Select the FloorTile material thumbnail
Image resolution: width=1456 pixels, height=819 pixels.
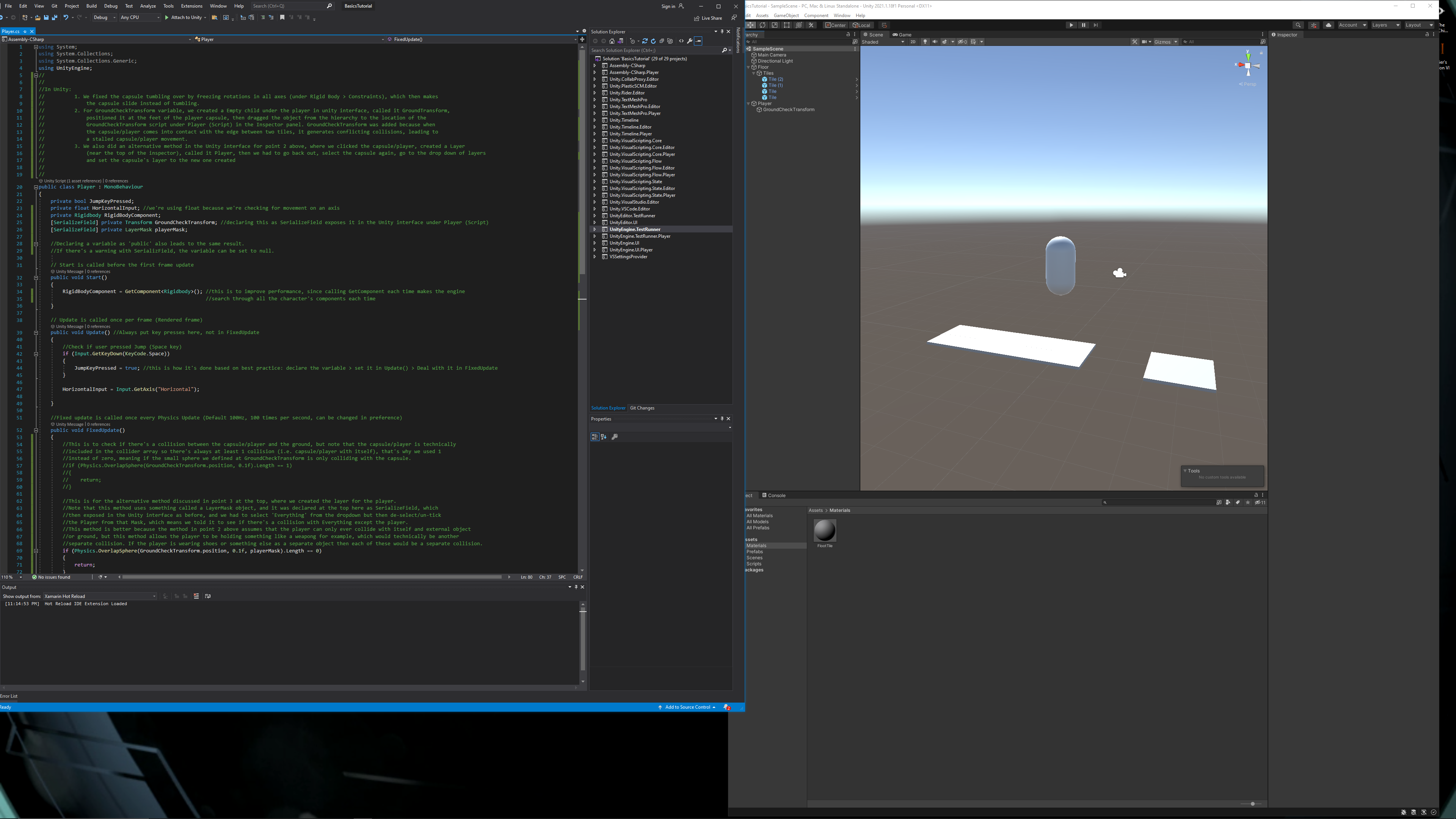coord(825,530)
